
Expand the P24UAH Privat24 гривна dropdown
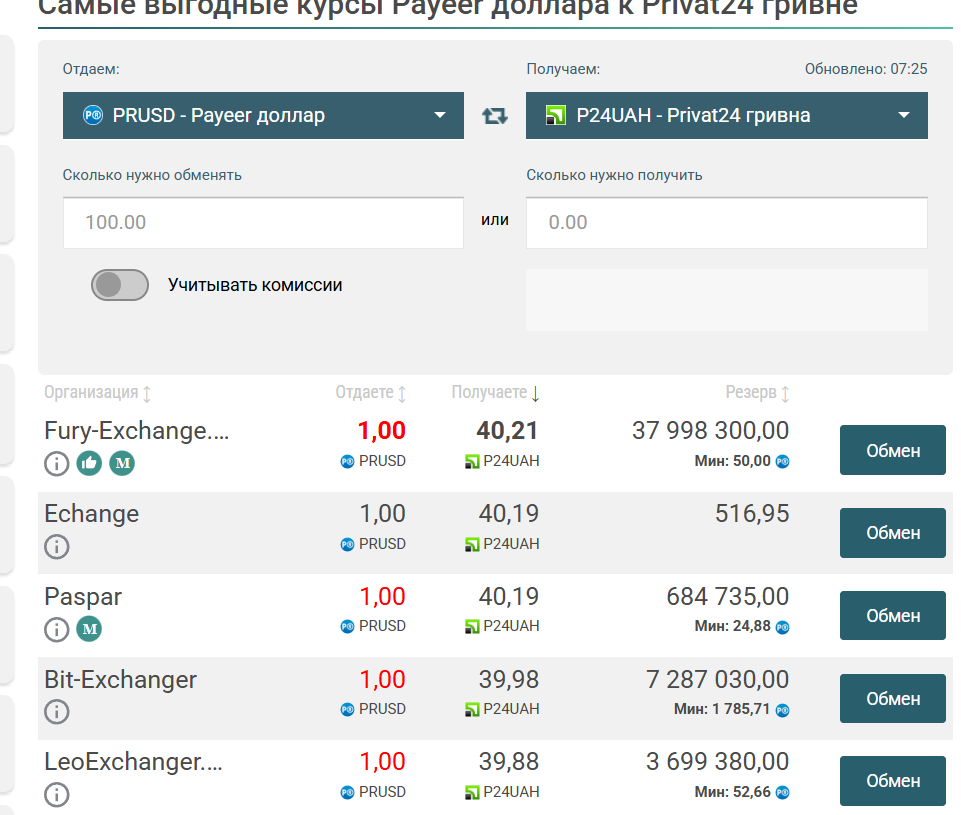coord(727,116)
